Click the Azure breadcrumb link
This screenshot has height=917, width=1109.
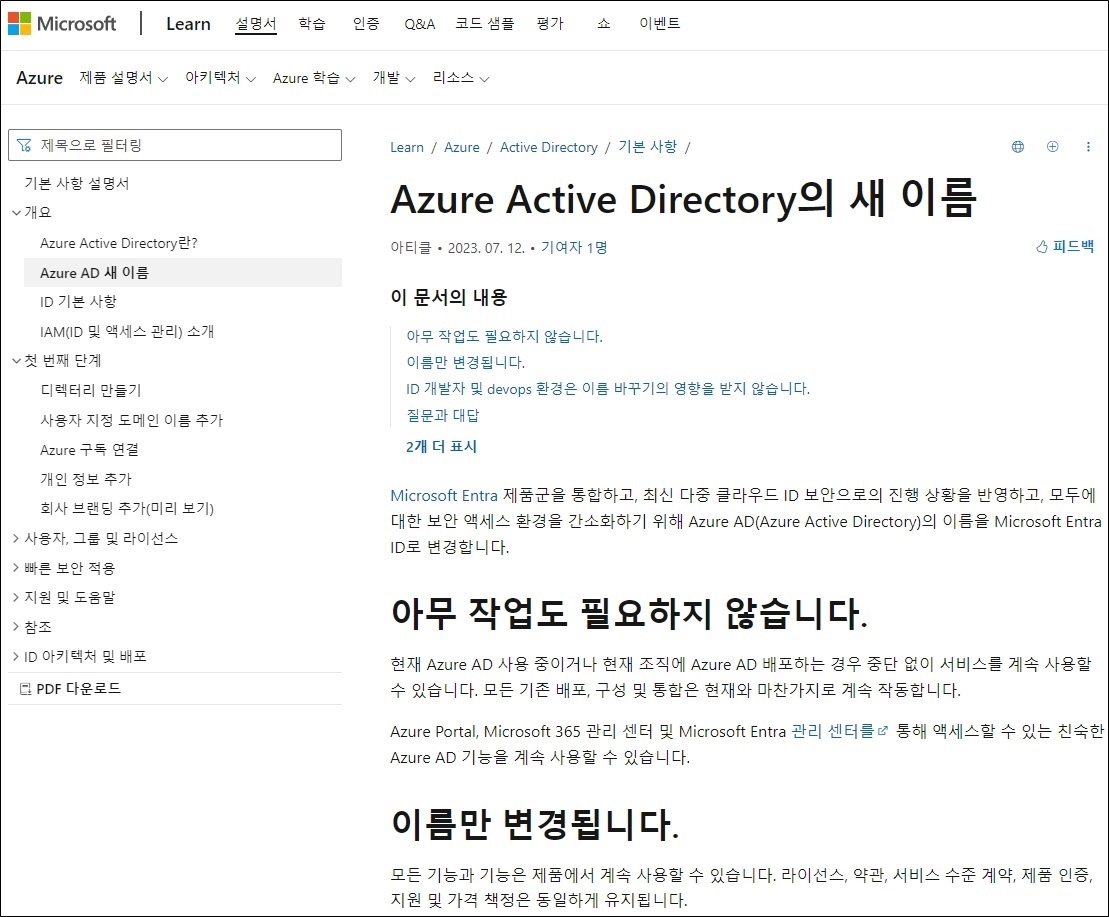[x=462, y=147]
